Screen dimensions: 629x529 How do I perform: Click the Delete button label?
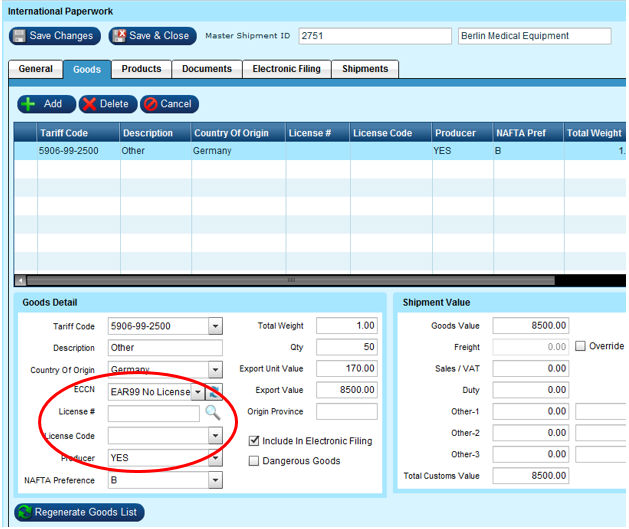click(x=114, y=104)
